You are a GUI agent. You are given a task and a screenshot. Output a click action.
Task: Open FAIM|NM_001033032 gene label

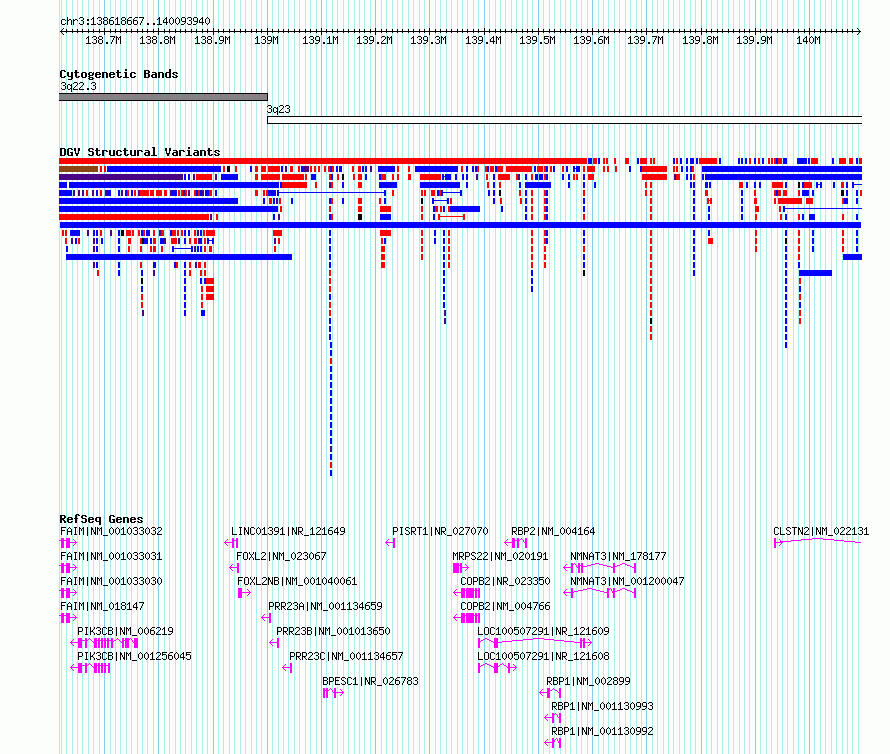coord(111,531)
